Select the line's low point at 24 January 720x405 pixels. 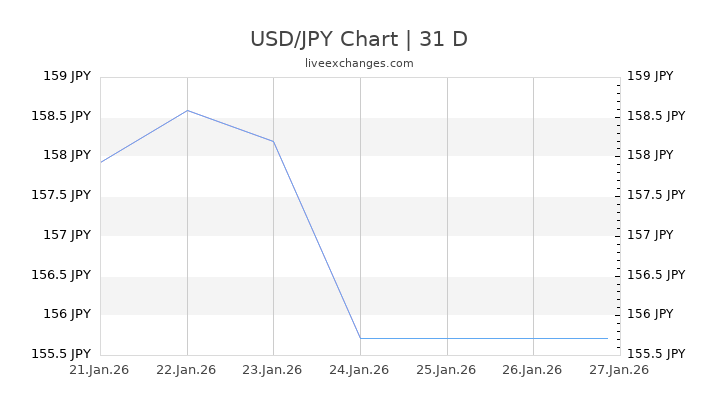point(360,338)
